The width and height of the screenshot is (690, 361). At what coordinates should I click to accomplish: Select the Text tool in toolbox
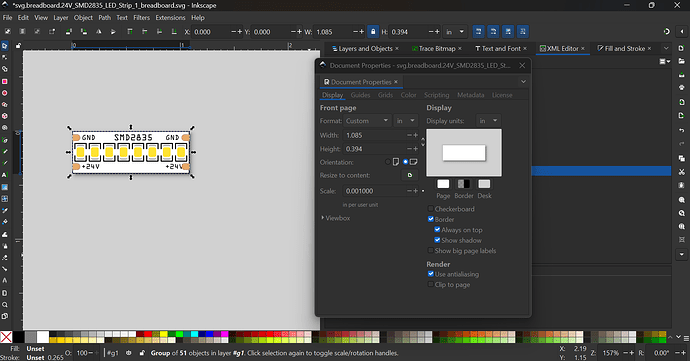click(5, 175)
